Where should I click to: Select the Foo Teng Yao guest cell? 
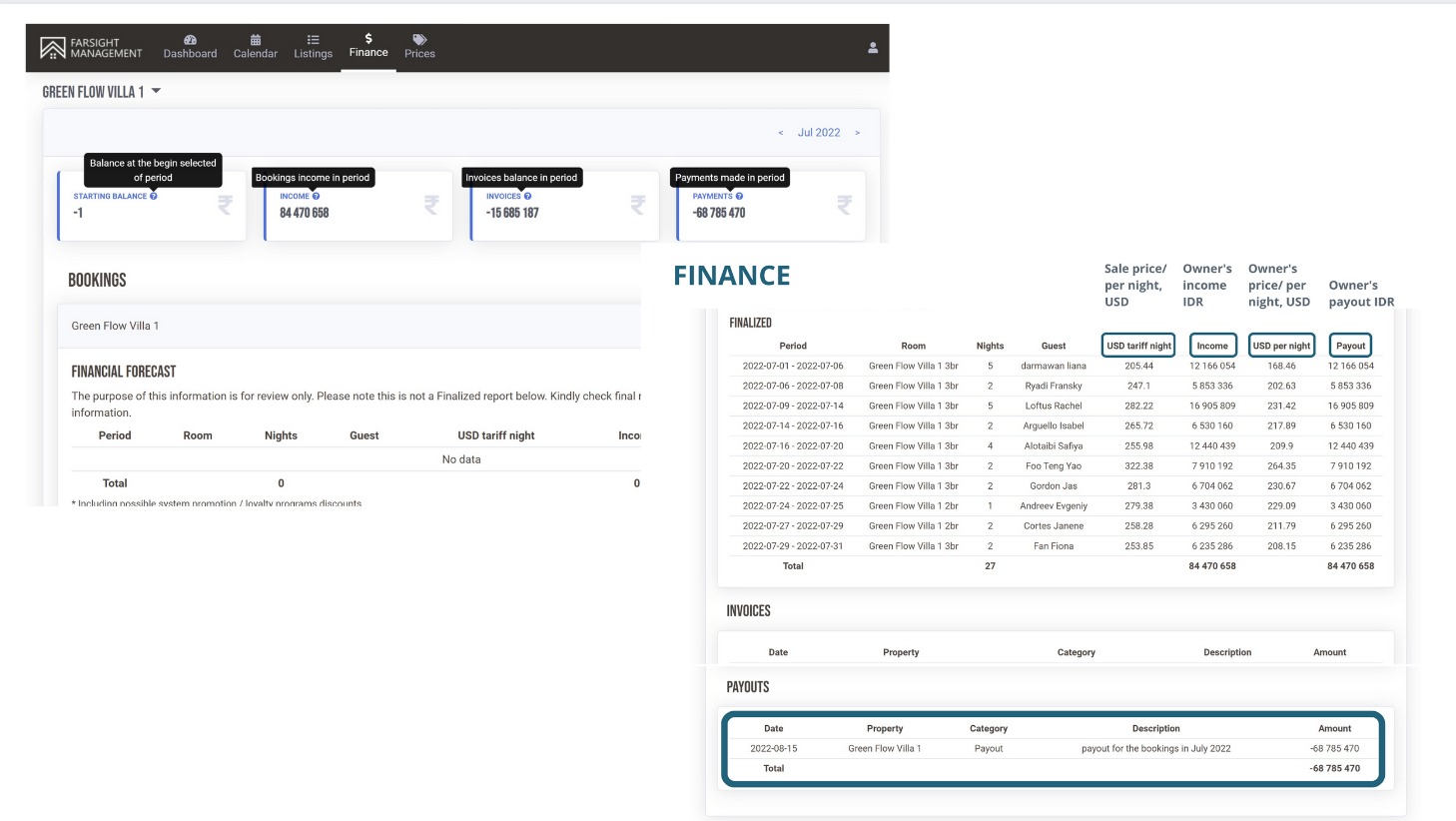1054,465
